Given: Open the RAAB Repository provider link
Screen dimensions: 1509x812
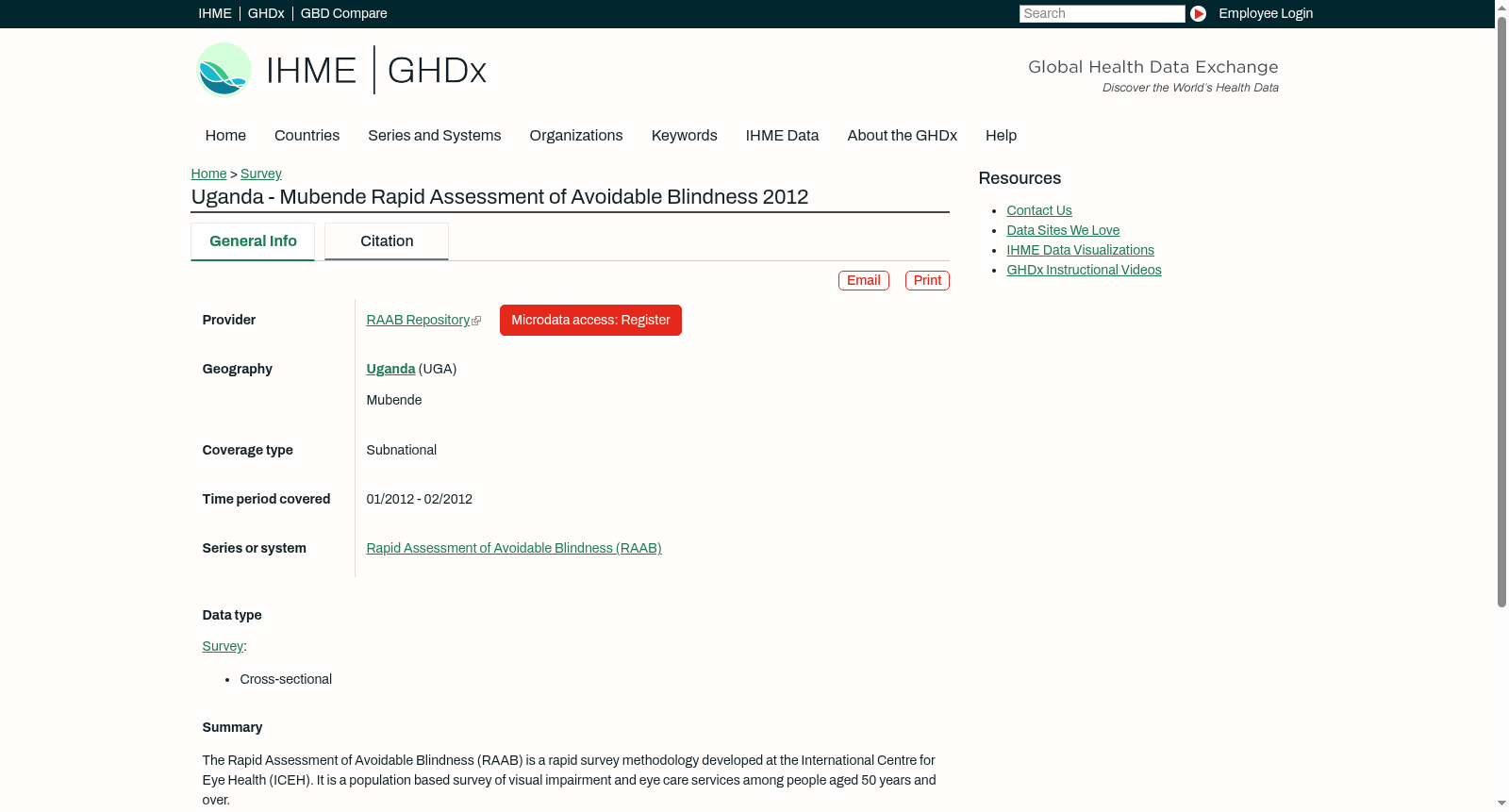Looking at the screenshot, I should coord(418,320).
